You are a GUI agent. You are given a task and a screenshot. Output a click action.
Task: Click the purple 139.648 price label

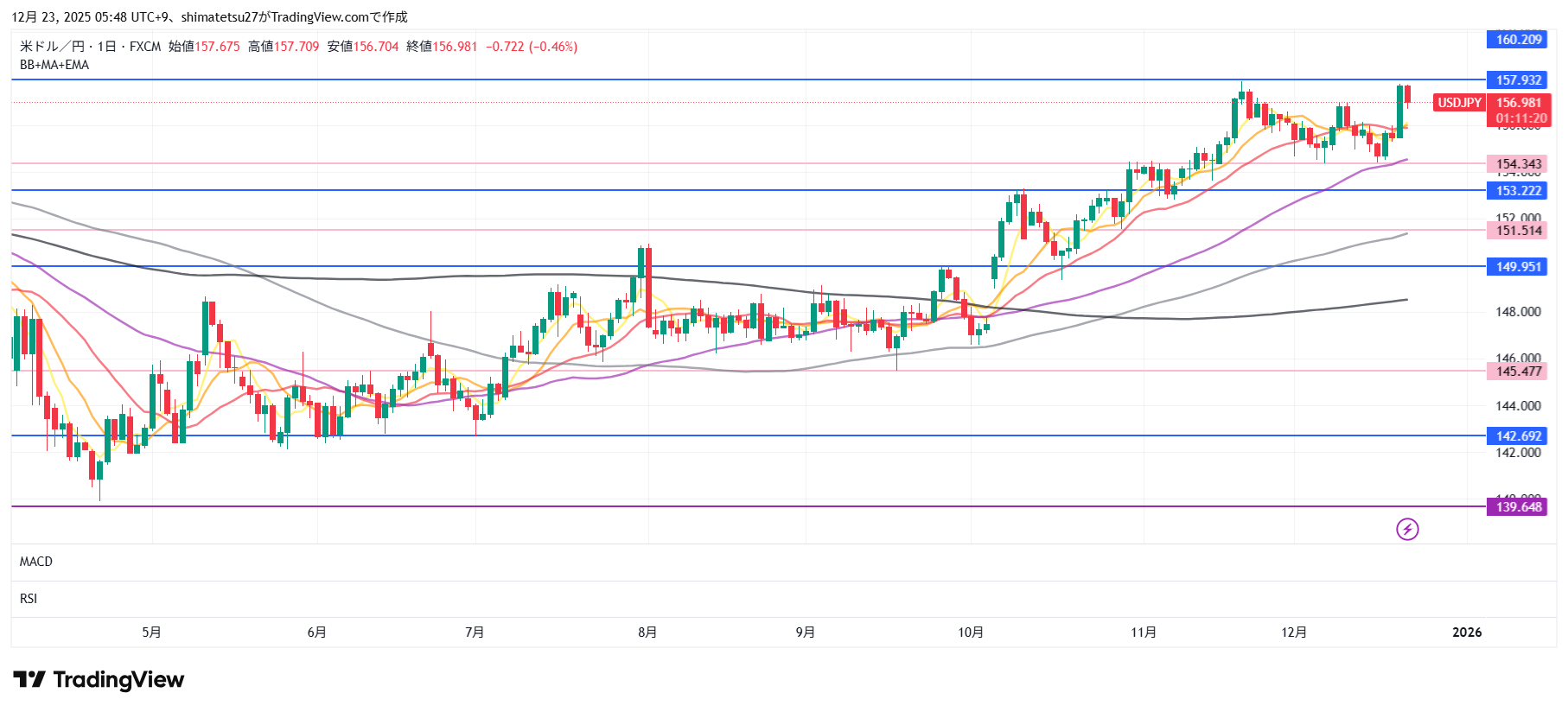pyautogui.click(x=1519, y=507)
